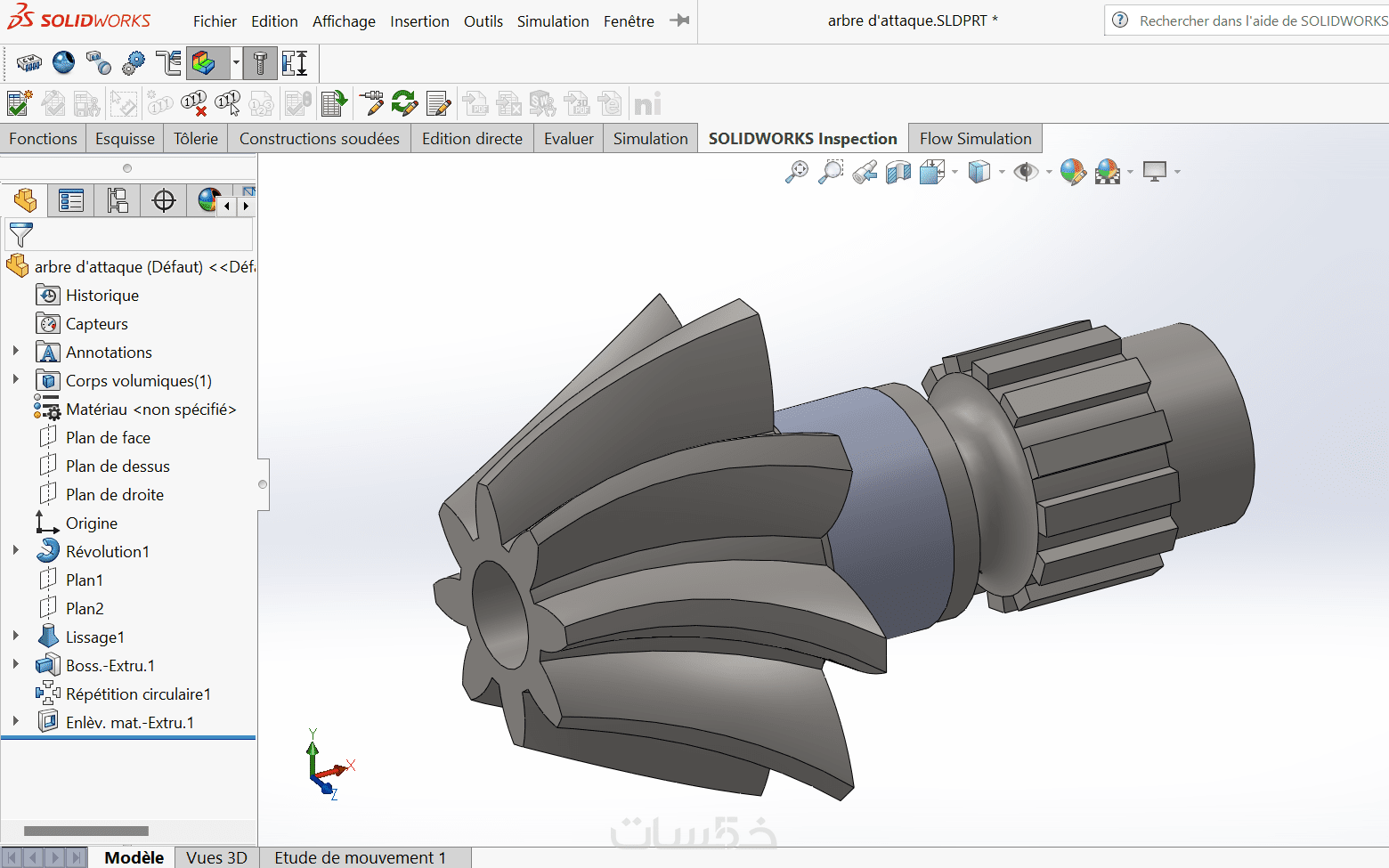Expand the Enlèv. mat.-Extru.1 feature
The height and width of the screenshot is (868, 1389).
coord(15,722)
